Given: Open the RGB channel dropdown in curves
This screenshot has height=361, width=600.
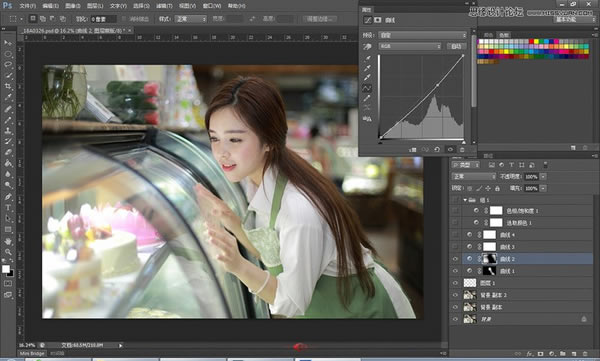Looking at the screenshot, I should (x=410, y=46).
